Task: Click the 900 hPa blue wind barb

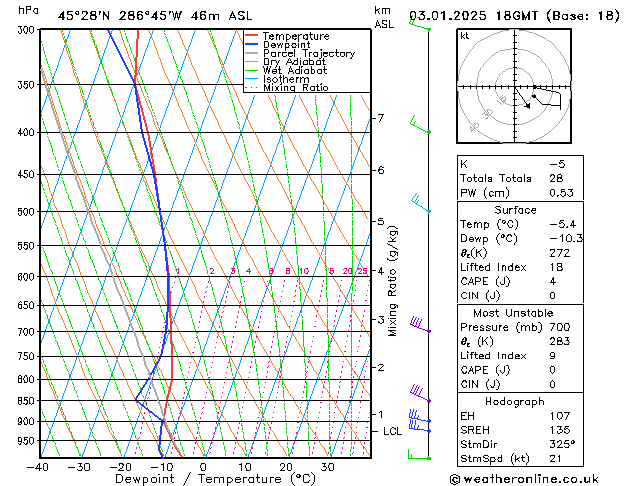Action: [420, 417]
